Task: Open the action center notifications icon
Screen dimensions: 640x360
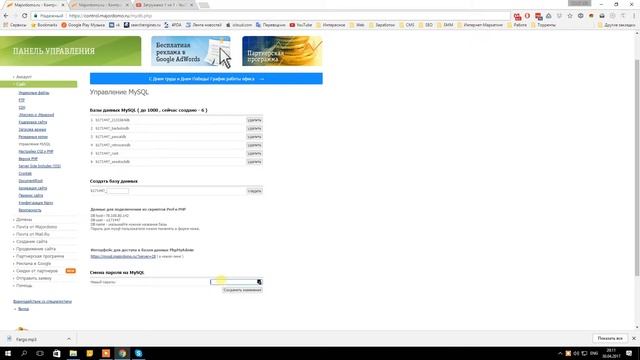Action: (629, 353)
